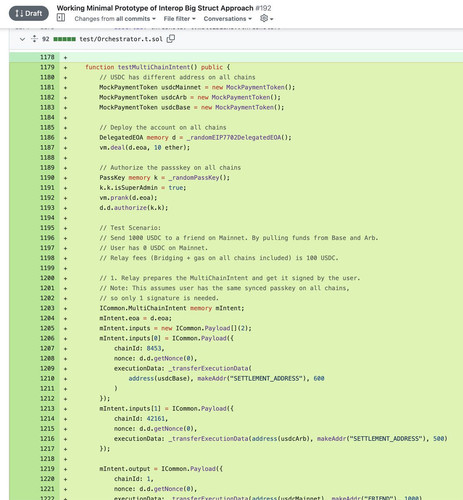
Task: Click the d.d.authorize(k.k) line
Action: (x=134, y=207)
